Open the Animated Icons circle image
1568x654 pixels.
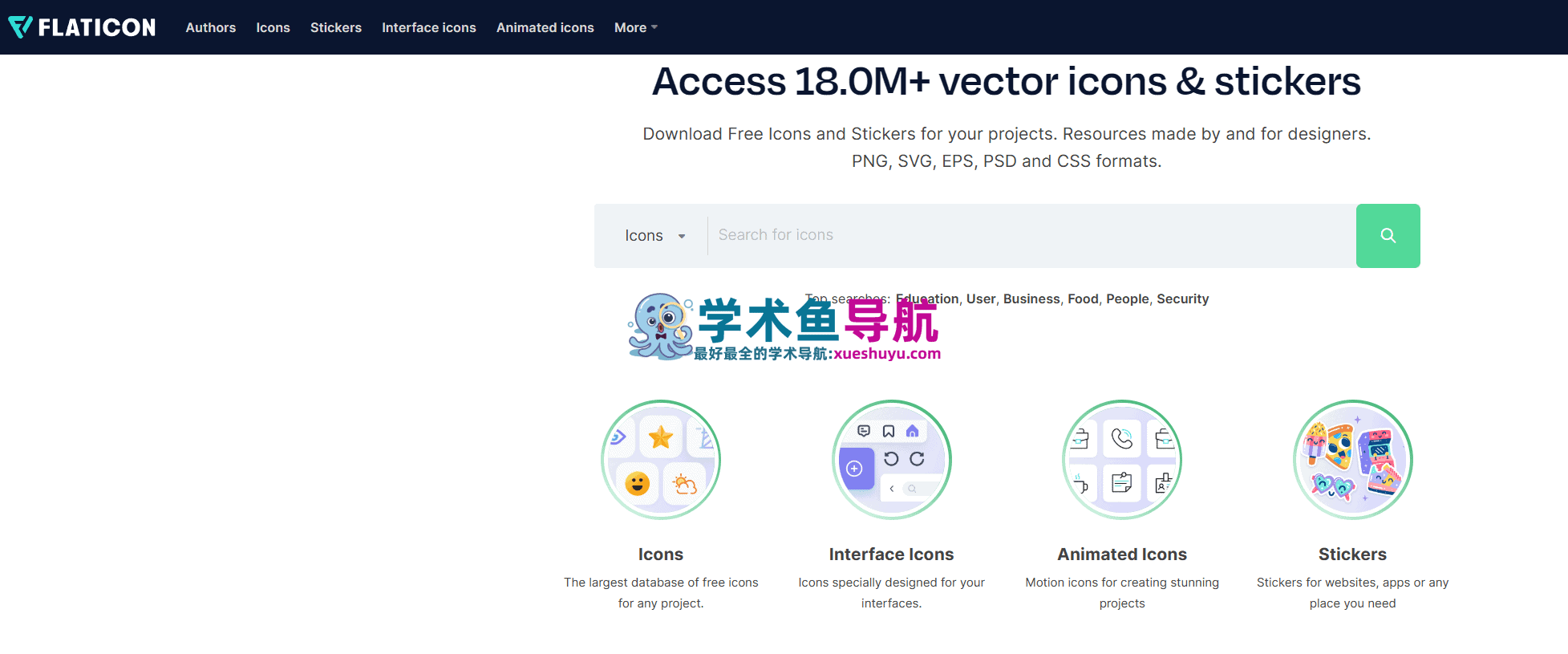[1122, 460]
